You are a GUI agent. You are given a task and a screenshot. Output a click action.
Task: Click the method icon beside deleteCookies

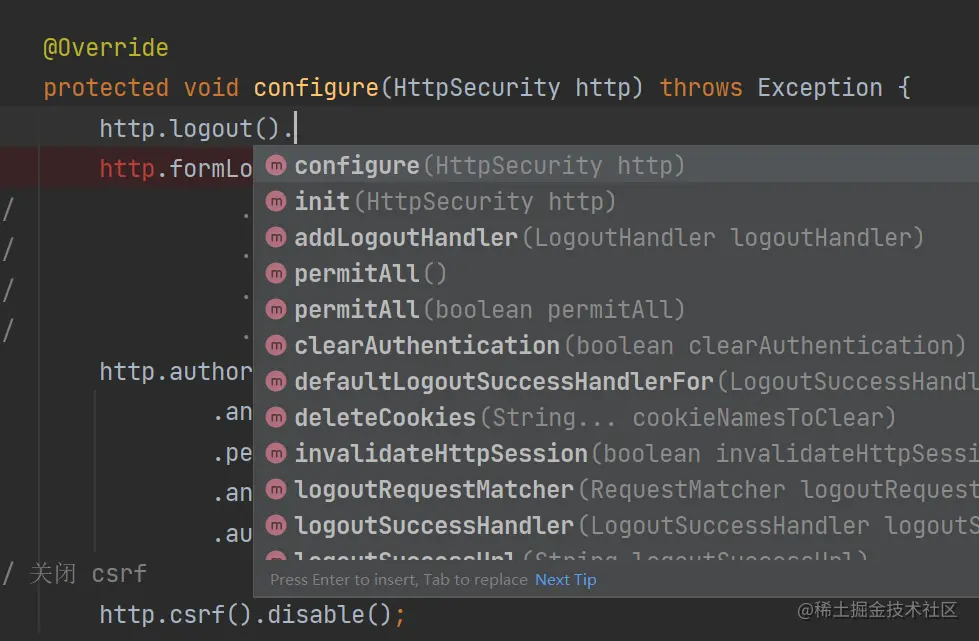tap(275, 418)
